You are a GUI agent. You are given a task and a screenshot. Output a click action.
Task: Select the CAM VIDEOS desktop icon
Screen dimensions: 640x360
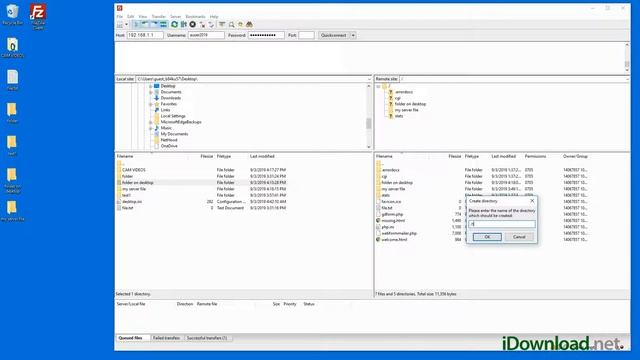click(12, 47)
